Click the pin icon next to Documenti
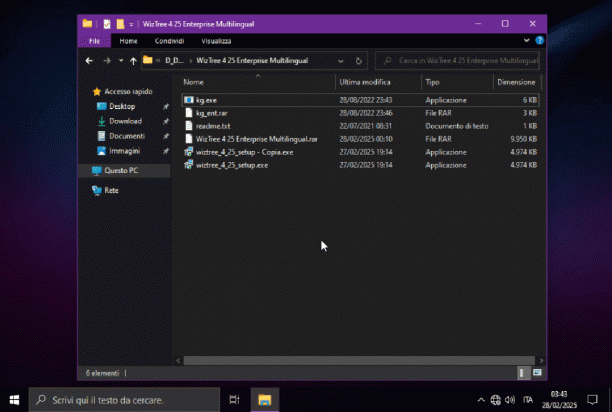This screenshot has width=612, height=412. point(165,136)
